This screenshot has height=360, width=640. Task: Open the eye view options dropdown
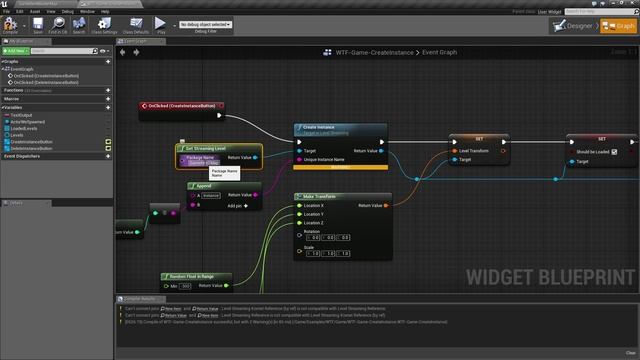pos(104,51)
